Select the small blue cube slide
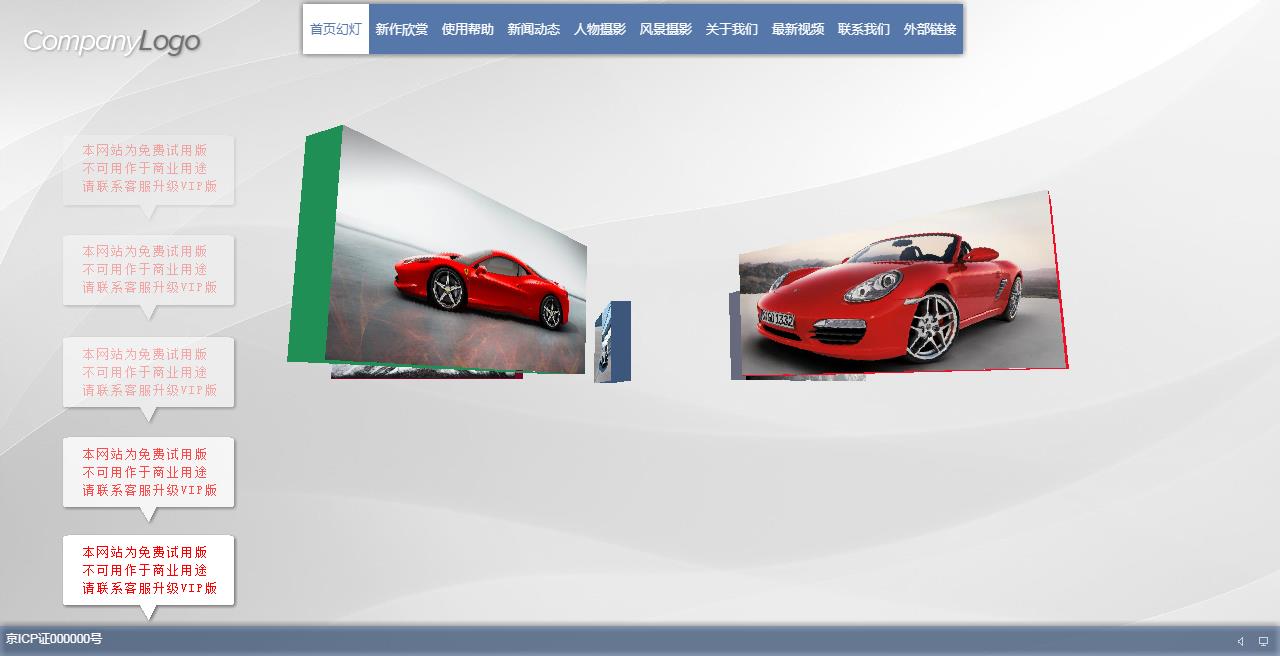The height and width of the screenshot is (656, 1280). (613, 342)
